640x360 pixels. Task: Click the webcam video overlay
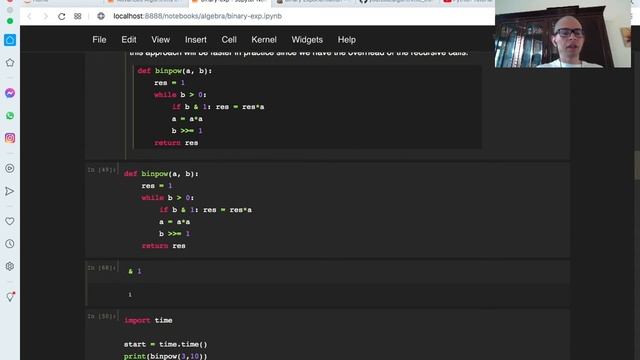tap(563, 34)
